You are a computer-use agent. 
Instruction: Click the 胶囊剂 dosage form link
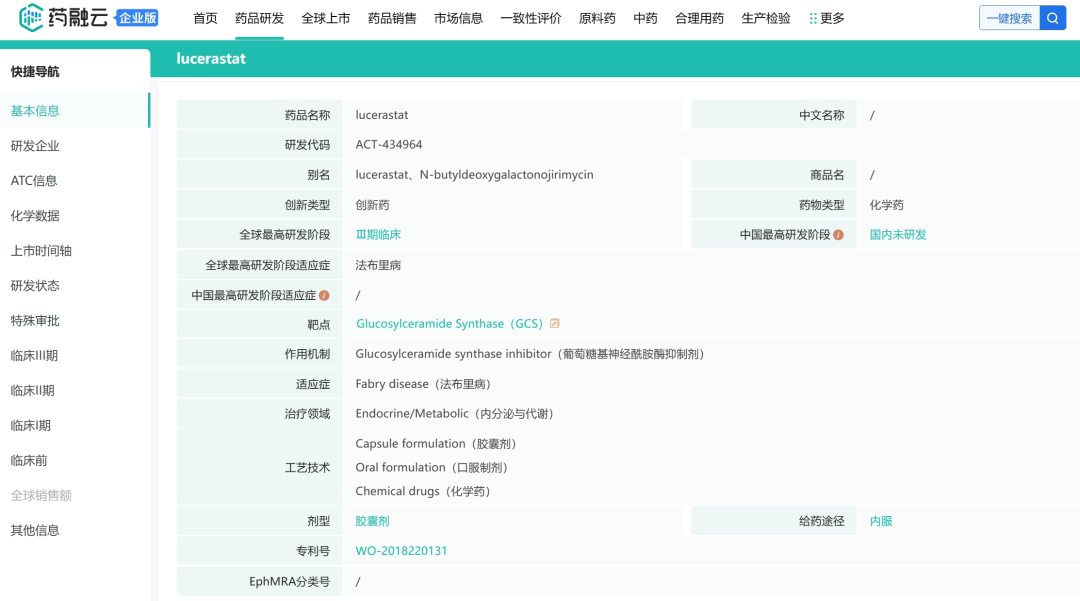tap(372, 521)
